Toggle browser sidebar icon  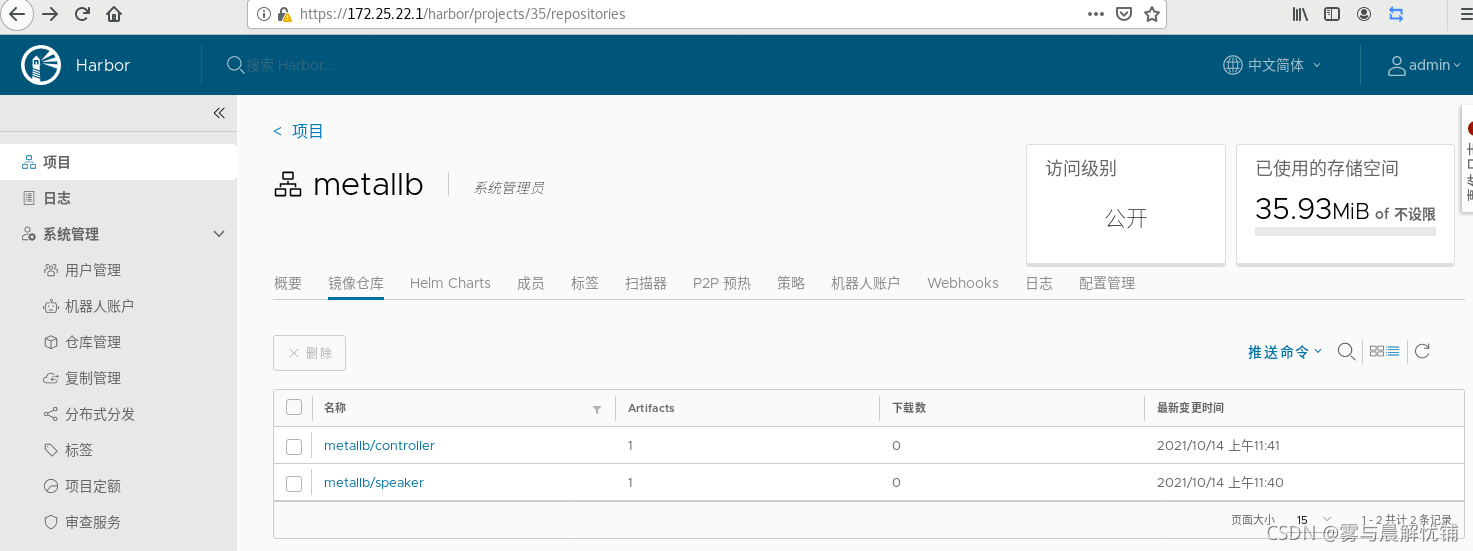click(1332, 14)
